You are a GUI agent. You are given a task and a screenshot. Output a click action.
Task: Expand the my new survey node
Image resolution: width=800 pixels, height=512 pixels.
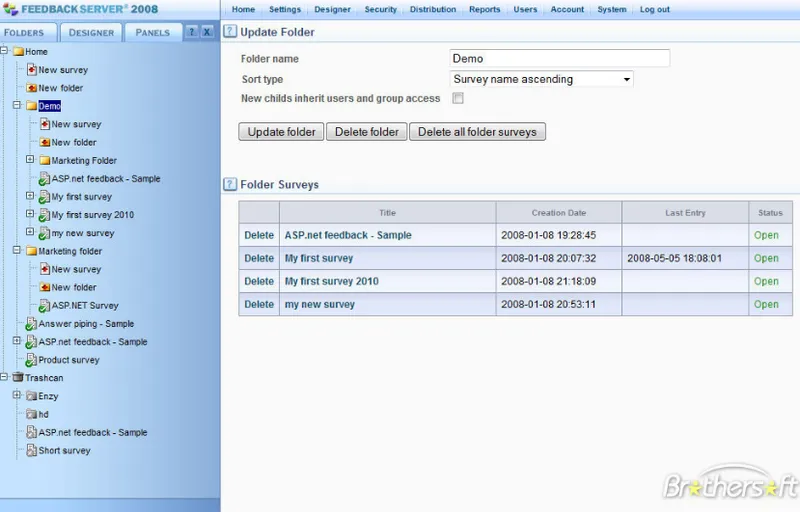[30, 232]
